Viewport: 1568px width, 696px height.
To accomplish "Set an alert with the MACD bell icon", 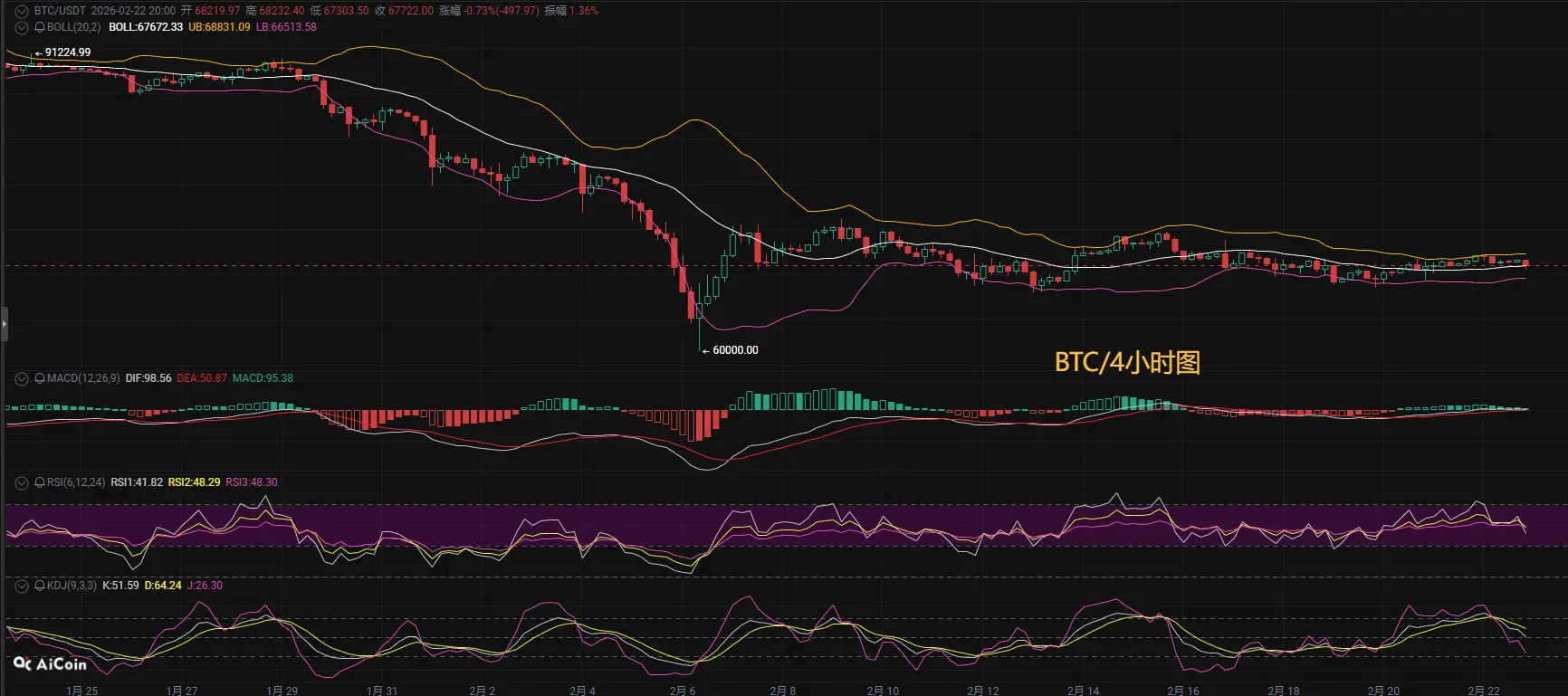I will click(40, 378).
